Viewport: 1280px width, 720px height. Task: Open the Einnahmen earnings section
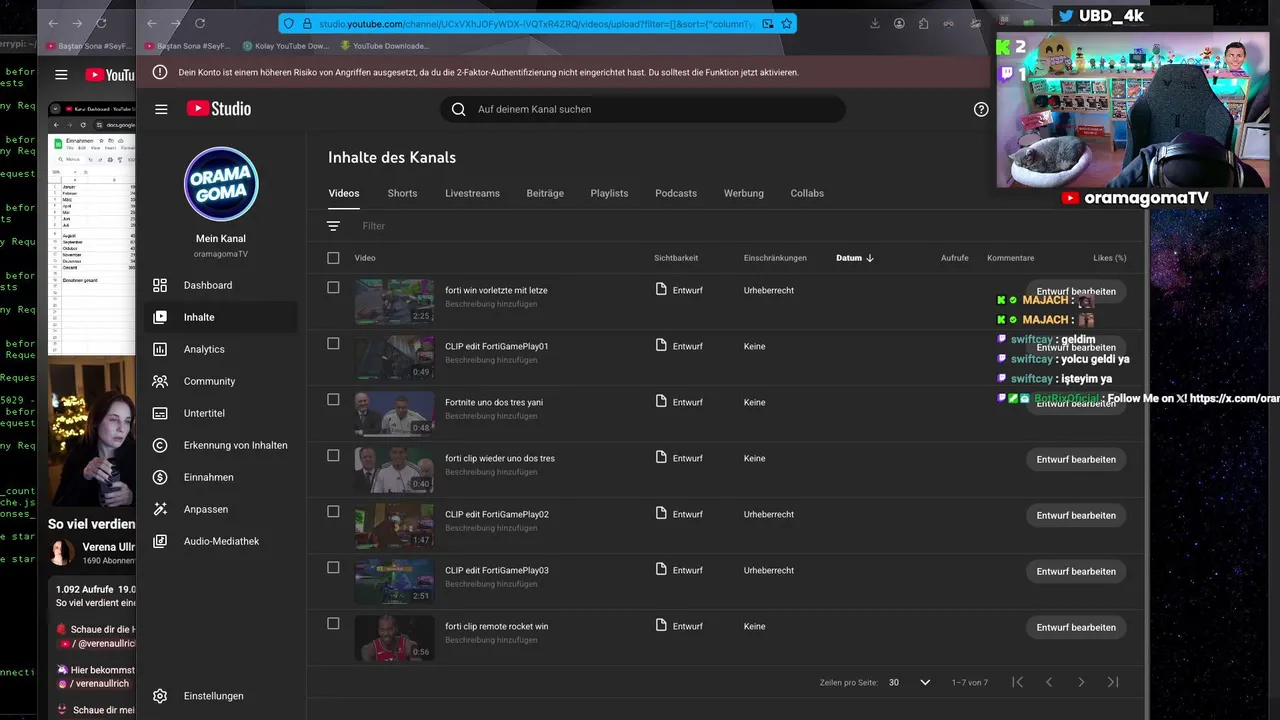(208, 477)
